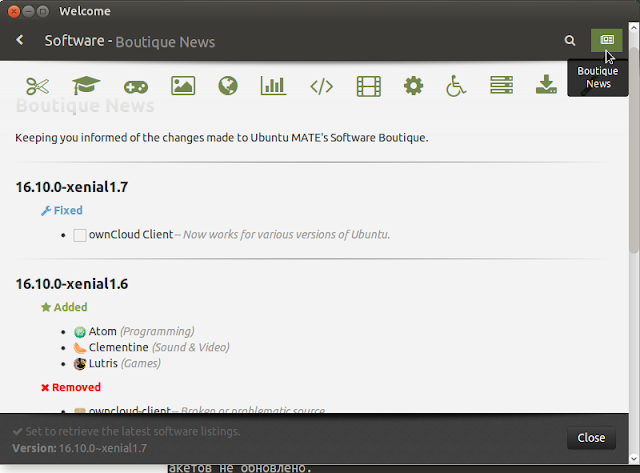Open the Boutique News button
The height and width of the screenshot is (473, 640).
(607, 40)
